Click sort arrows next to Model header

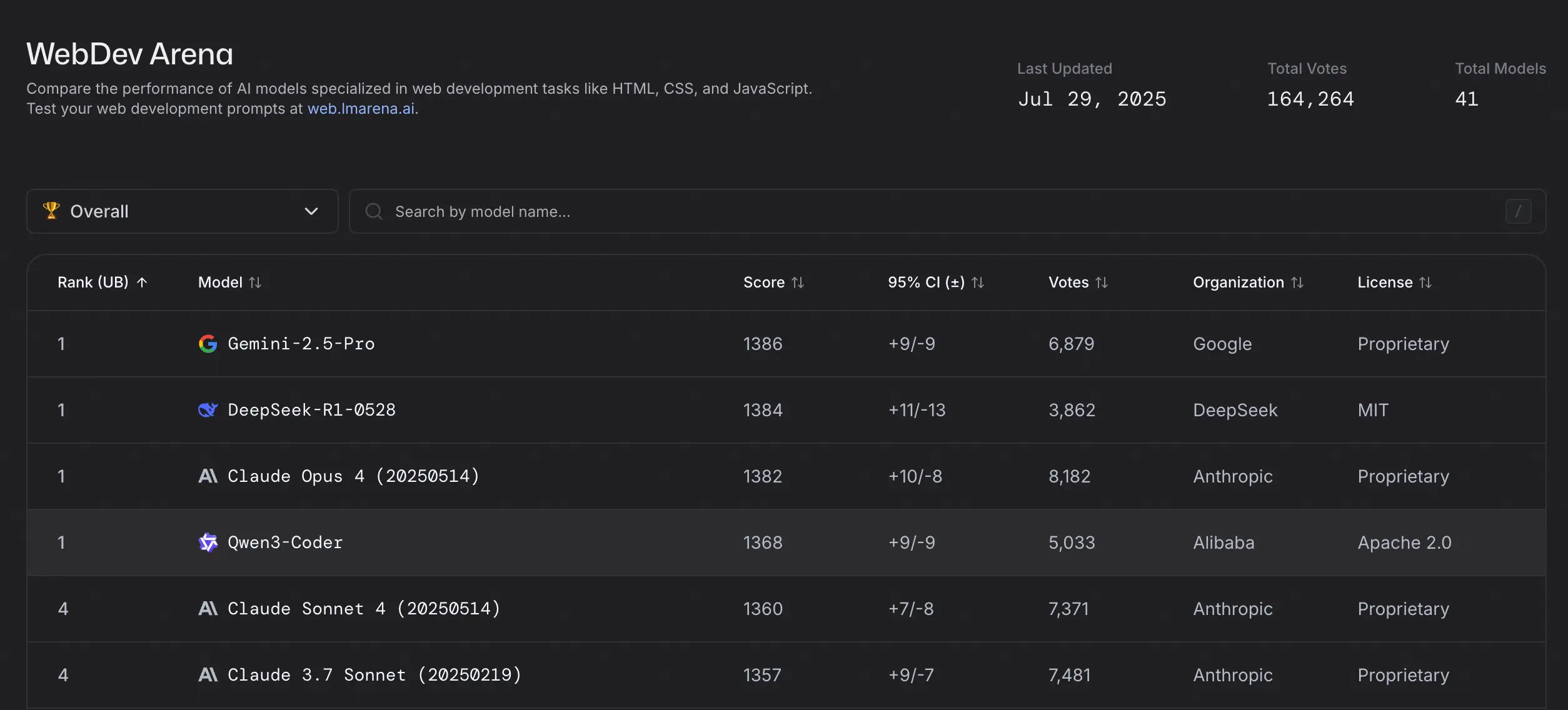255,282
